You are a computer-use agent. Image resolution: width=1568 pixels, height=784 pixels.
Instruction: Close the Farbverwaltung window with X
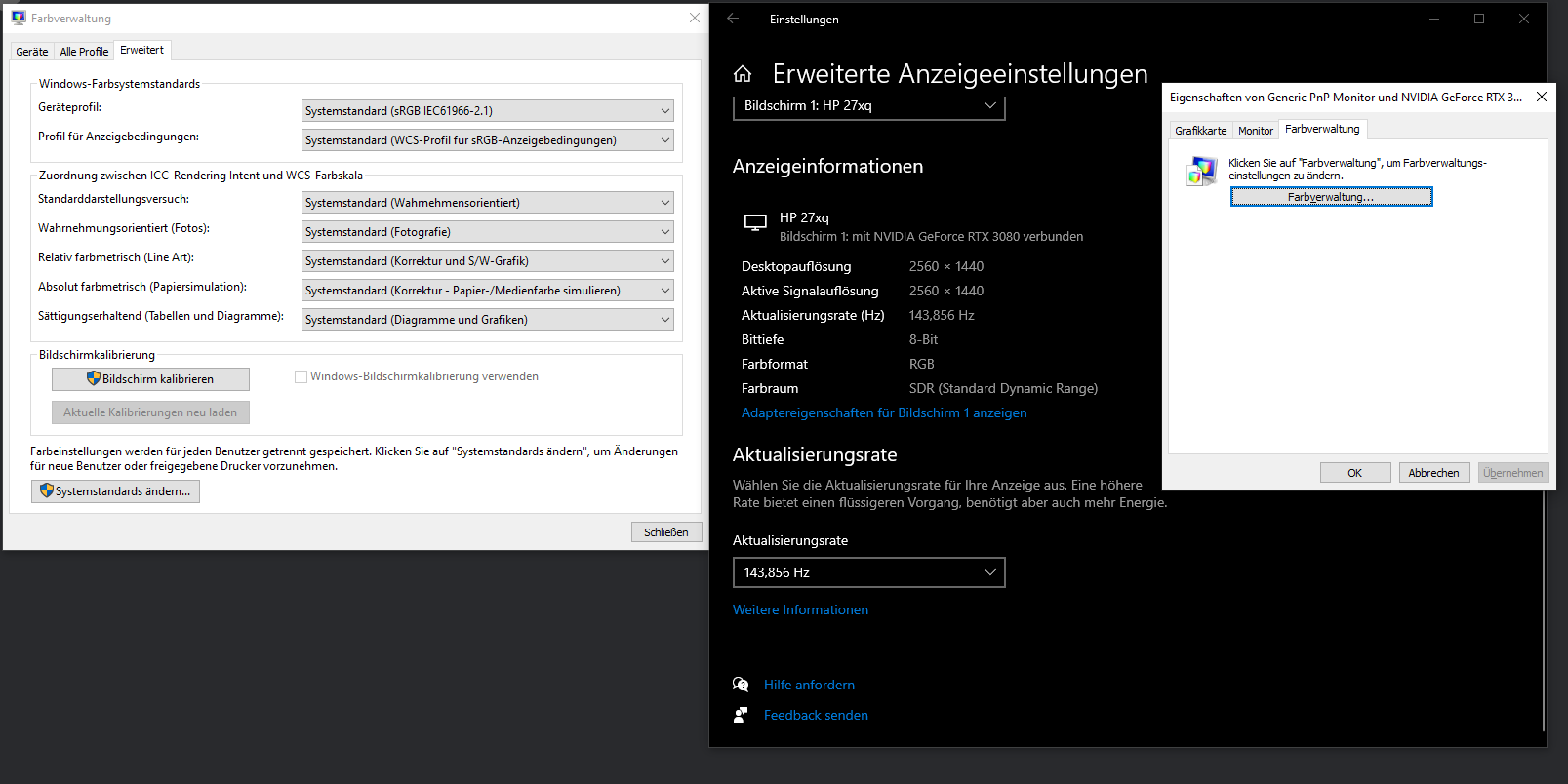click(x=695, y=18)
